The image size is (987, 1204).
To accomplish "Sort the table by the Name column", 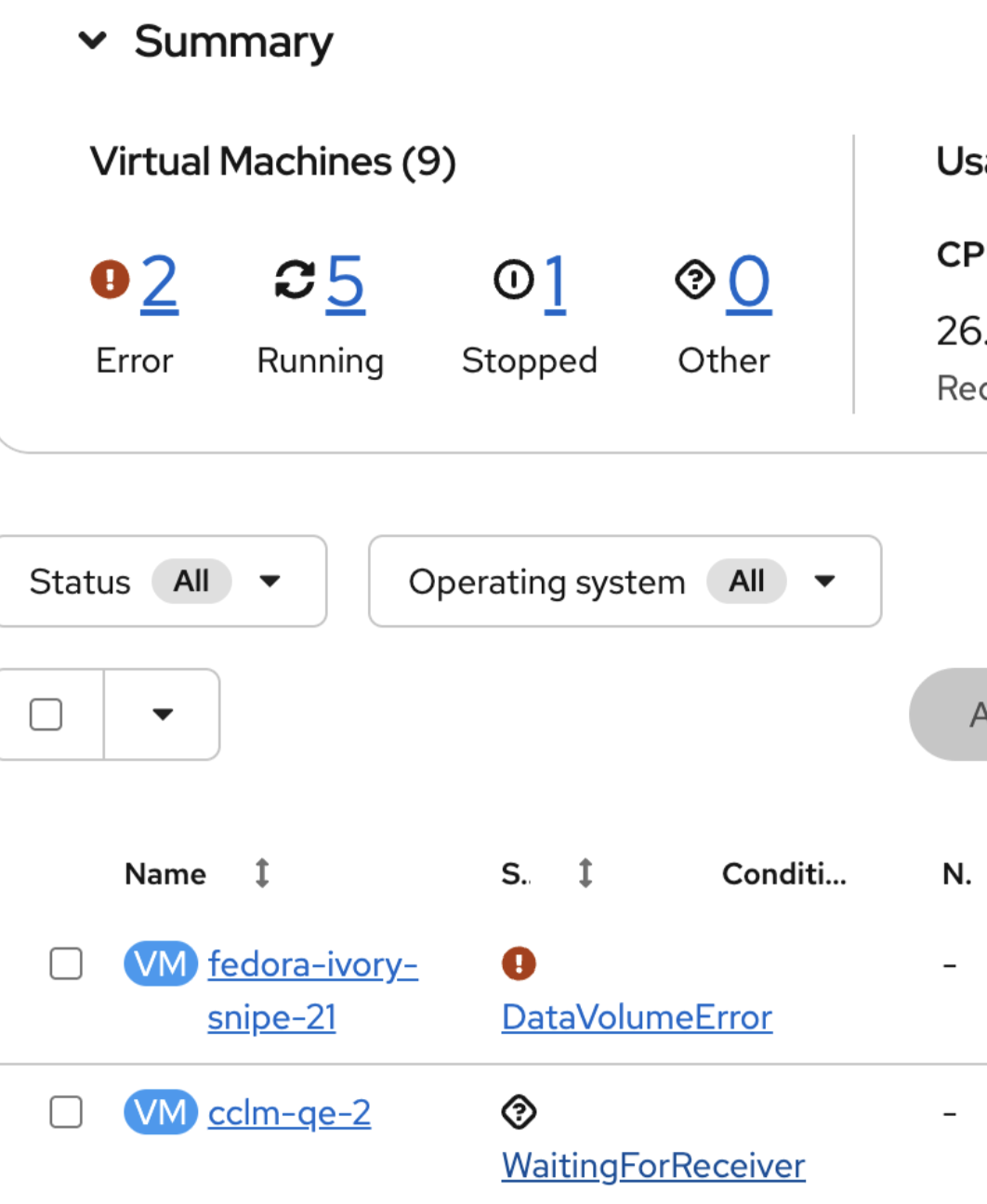I will click(262, 873).
